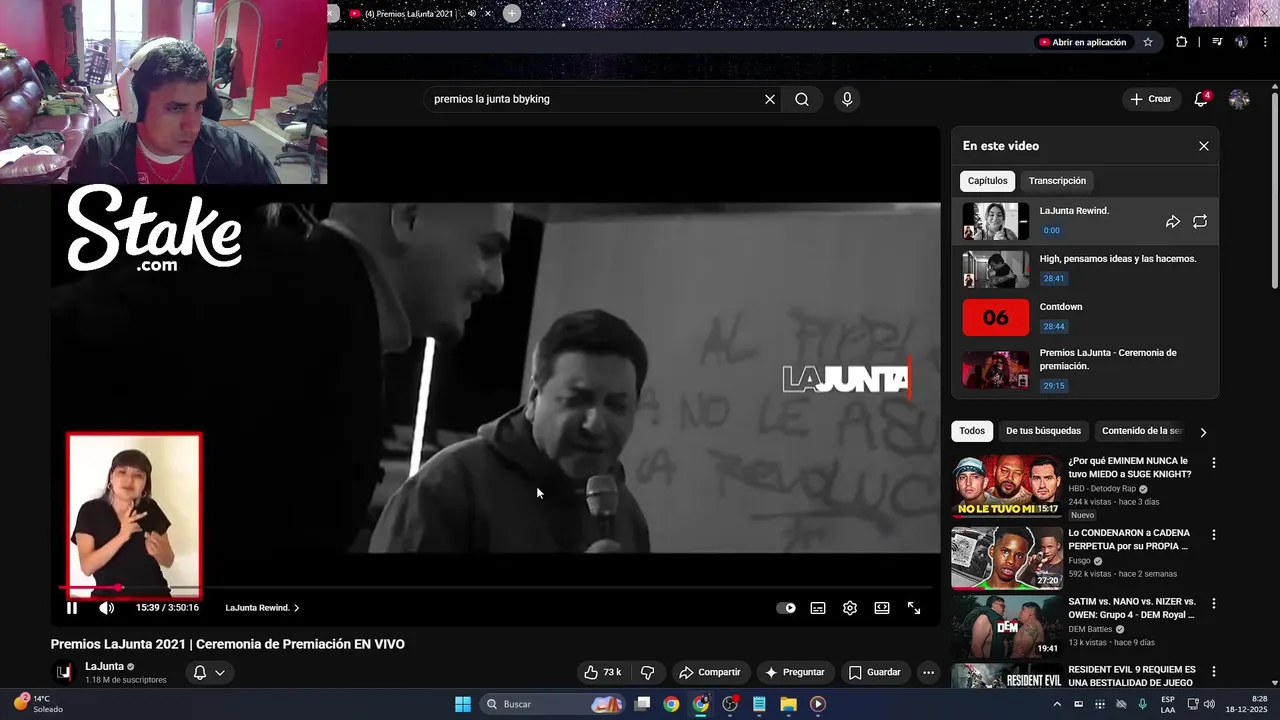Image resolution: width=1280 pixels, height=720 pixels.
Task: Click the search magnifier button
Action: click(802, 99)
